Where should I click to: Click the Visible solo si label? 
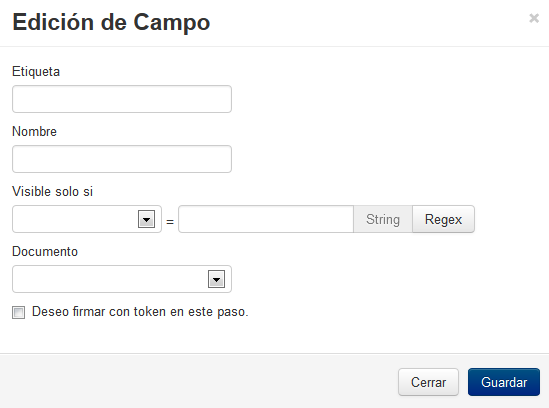coord(53,192)
